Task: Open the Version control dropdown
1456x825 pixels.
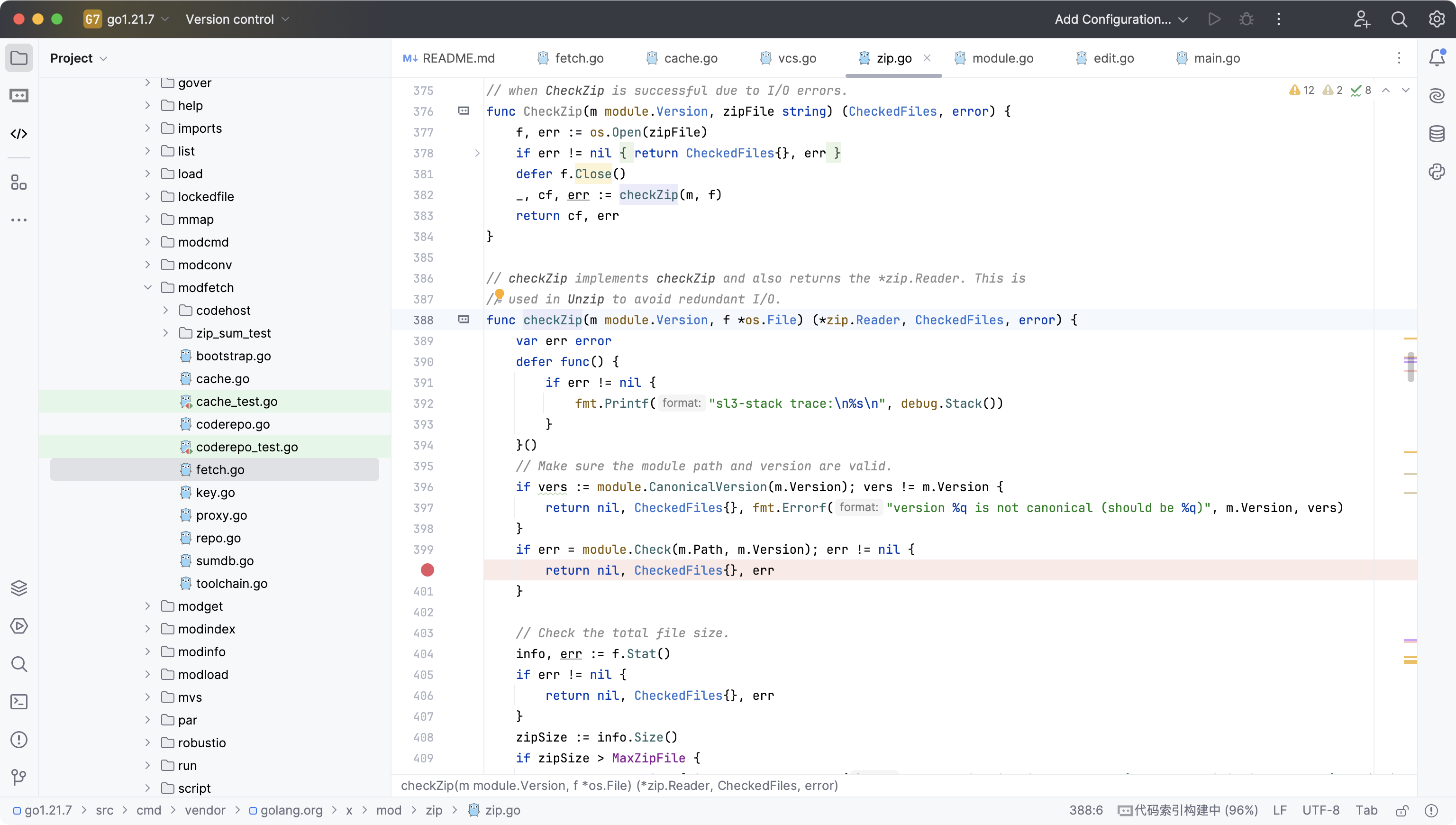Action: (x=237, y=19)
